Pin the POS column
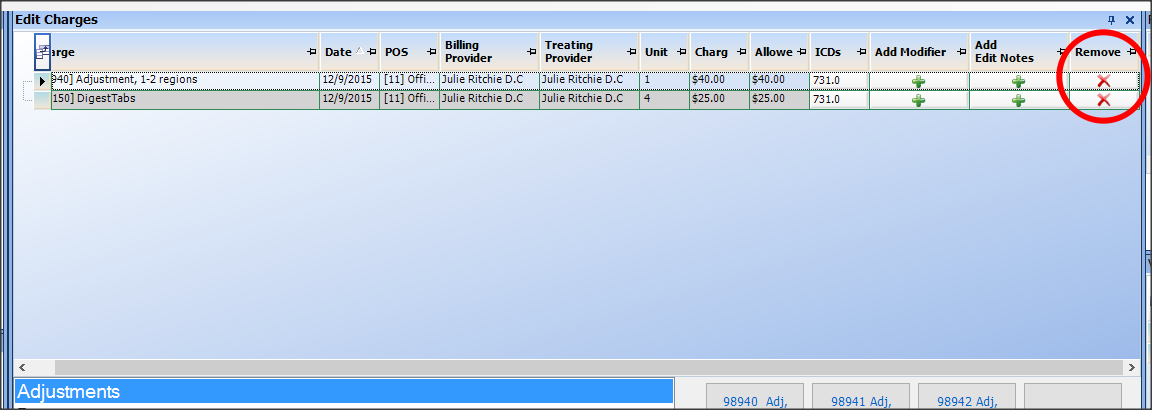Image resolution: width=1152 pixels, height=410 pixels. 432,52
